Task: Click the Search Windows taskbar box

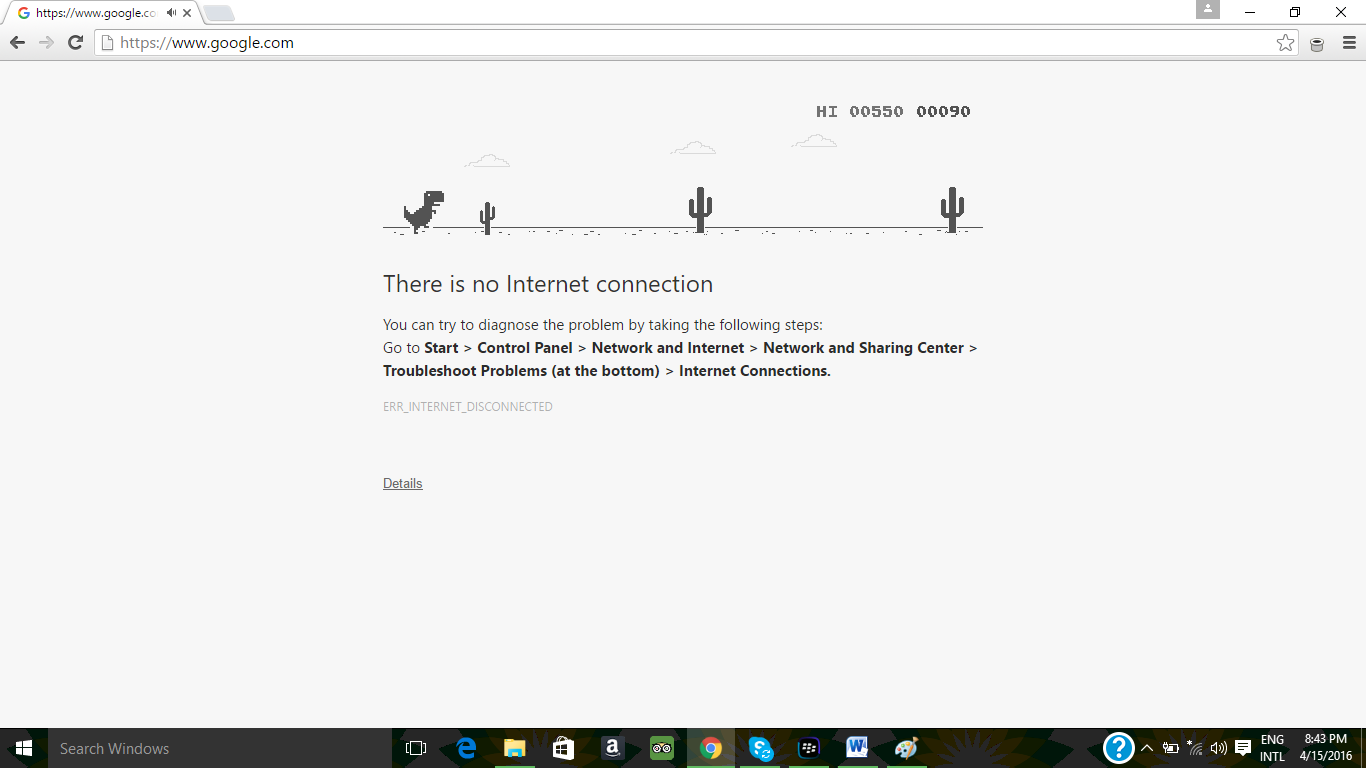Action: pyautogui.click(x=218, y=748)
